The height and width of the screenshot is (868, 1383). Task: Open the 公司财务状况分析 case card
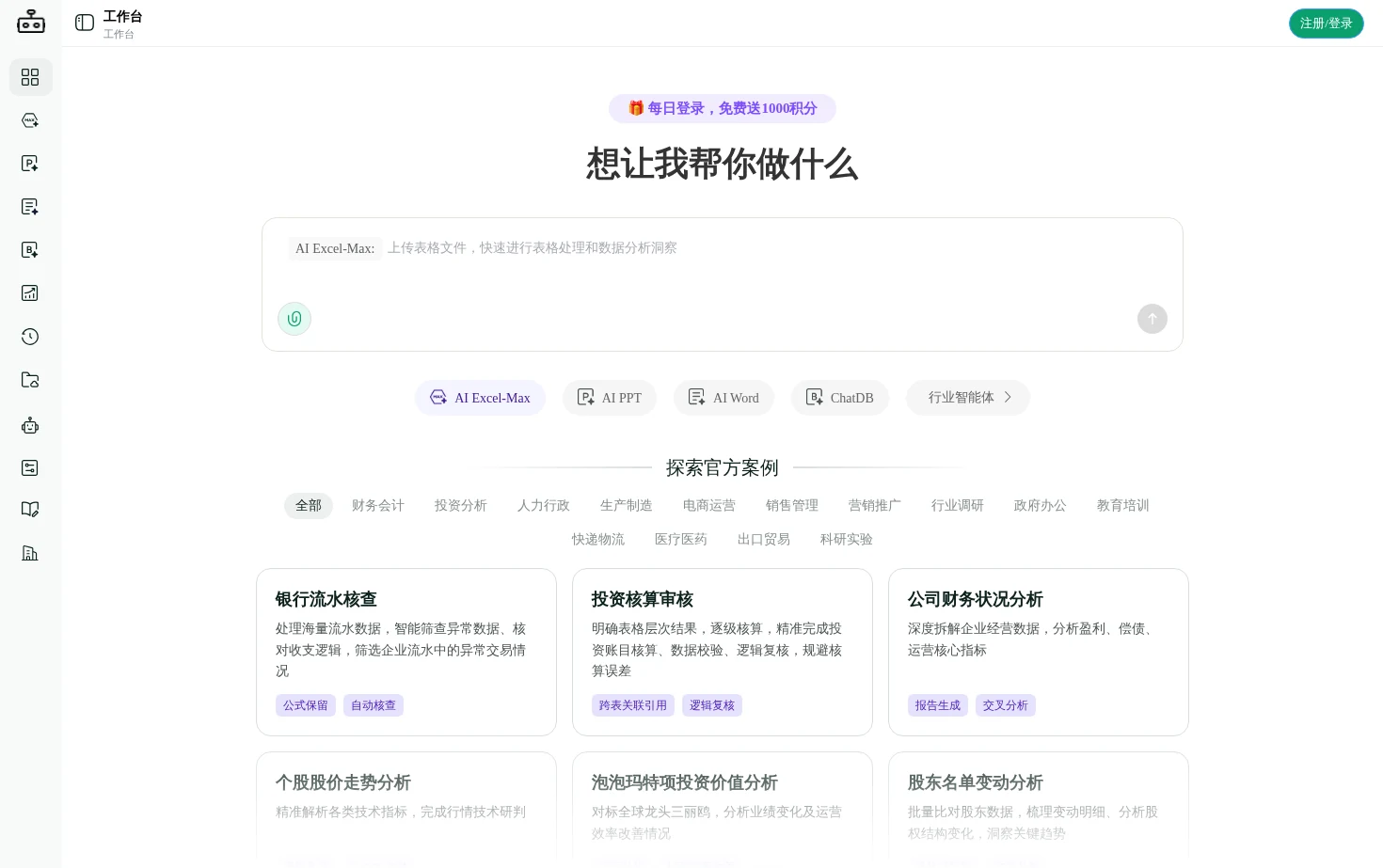(x=1039, y=652)
